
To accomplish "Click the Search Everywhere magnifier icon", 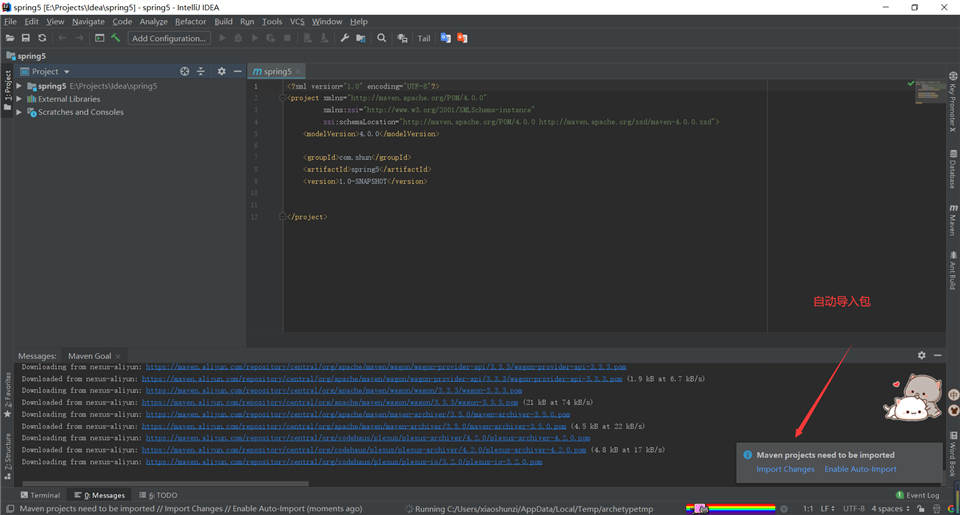I will pyautogui.click(x=381, y=38).
